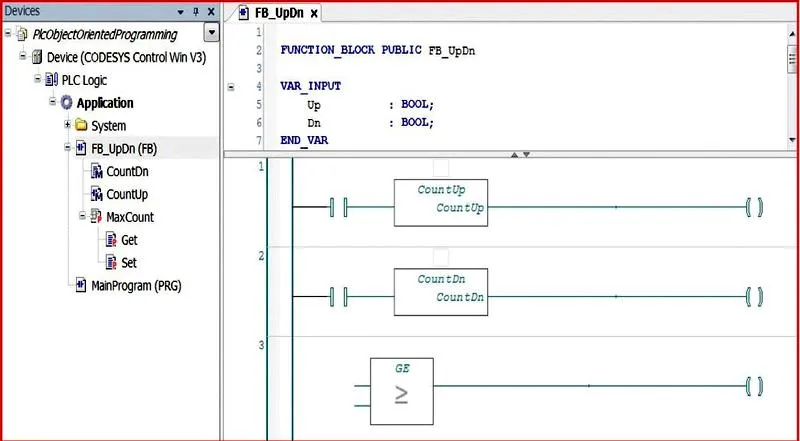This screenshot has width=800, height=441.
Task: Collapse the MaxCount property node
Action: click(83, 216)
